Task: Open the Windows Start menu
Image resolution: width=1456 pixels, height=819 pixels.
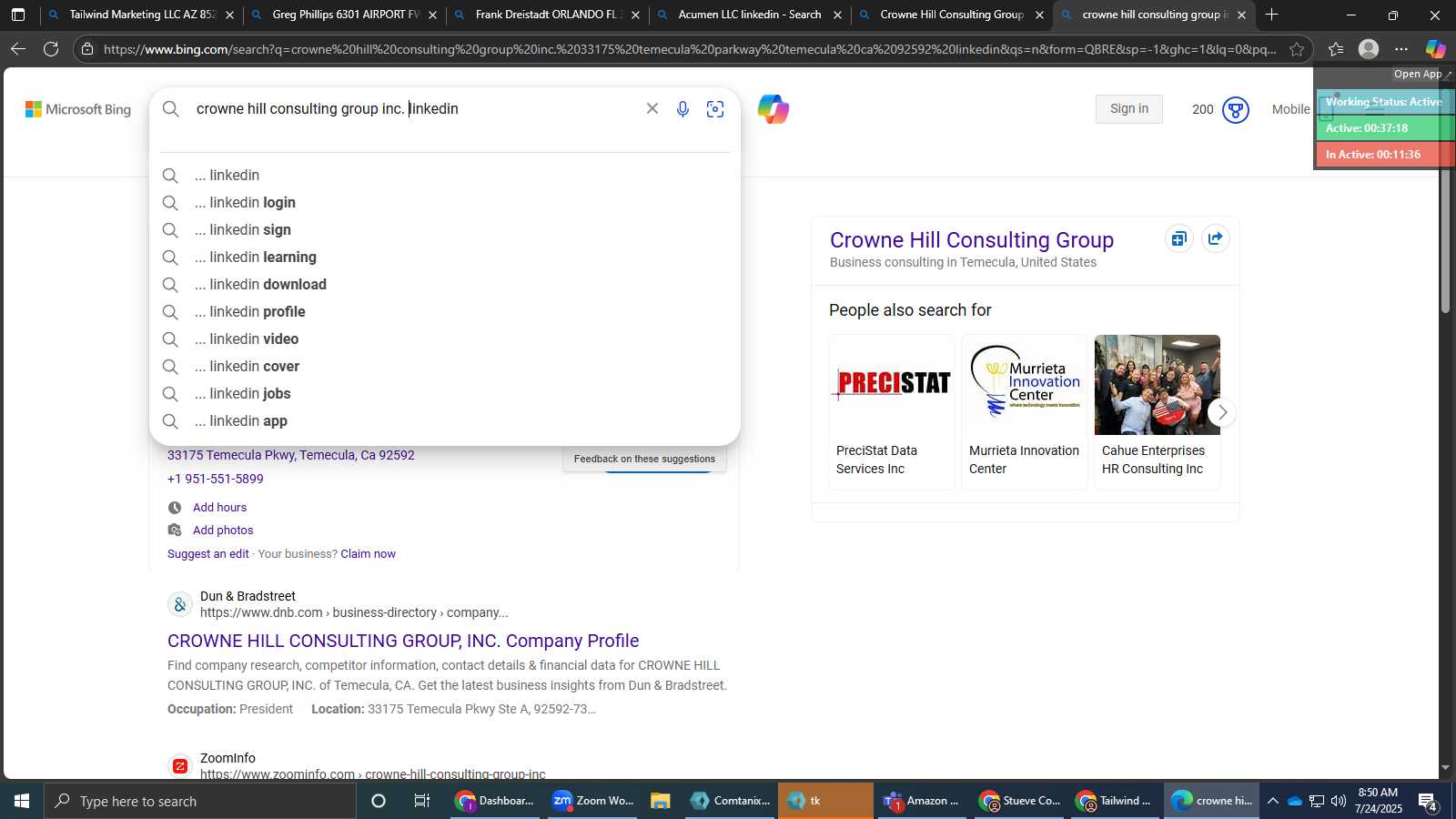Action: 22,801
